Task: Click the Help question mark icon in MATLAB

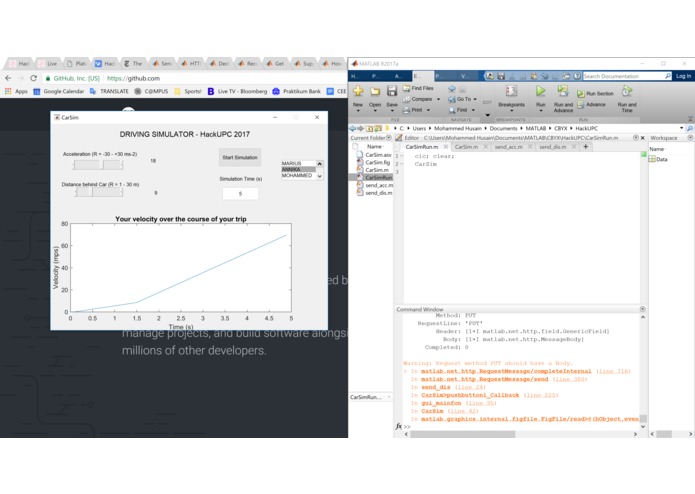Action: coord(577,76)
